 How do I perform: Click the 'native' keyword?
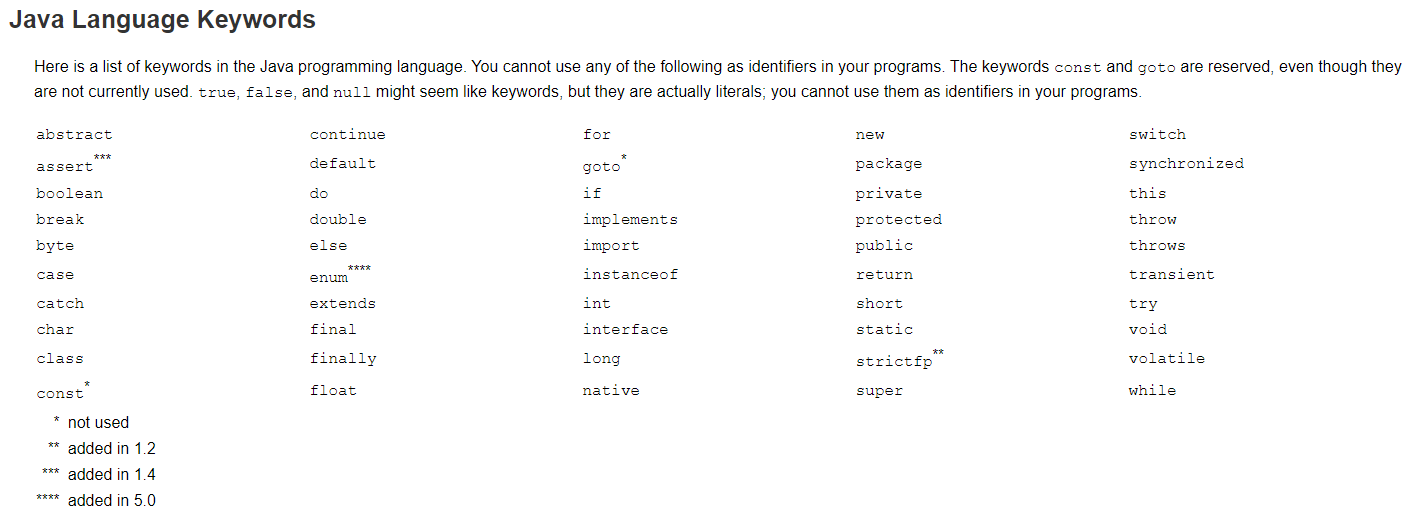tap(611, 391)
